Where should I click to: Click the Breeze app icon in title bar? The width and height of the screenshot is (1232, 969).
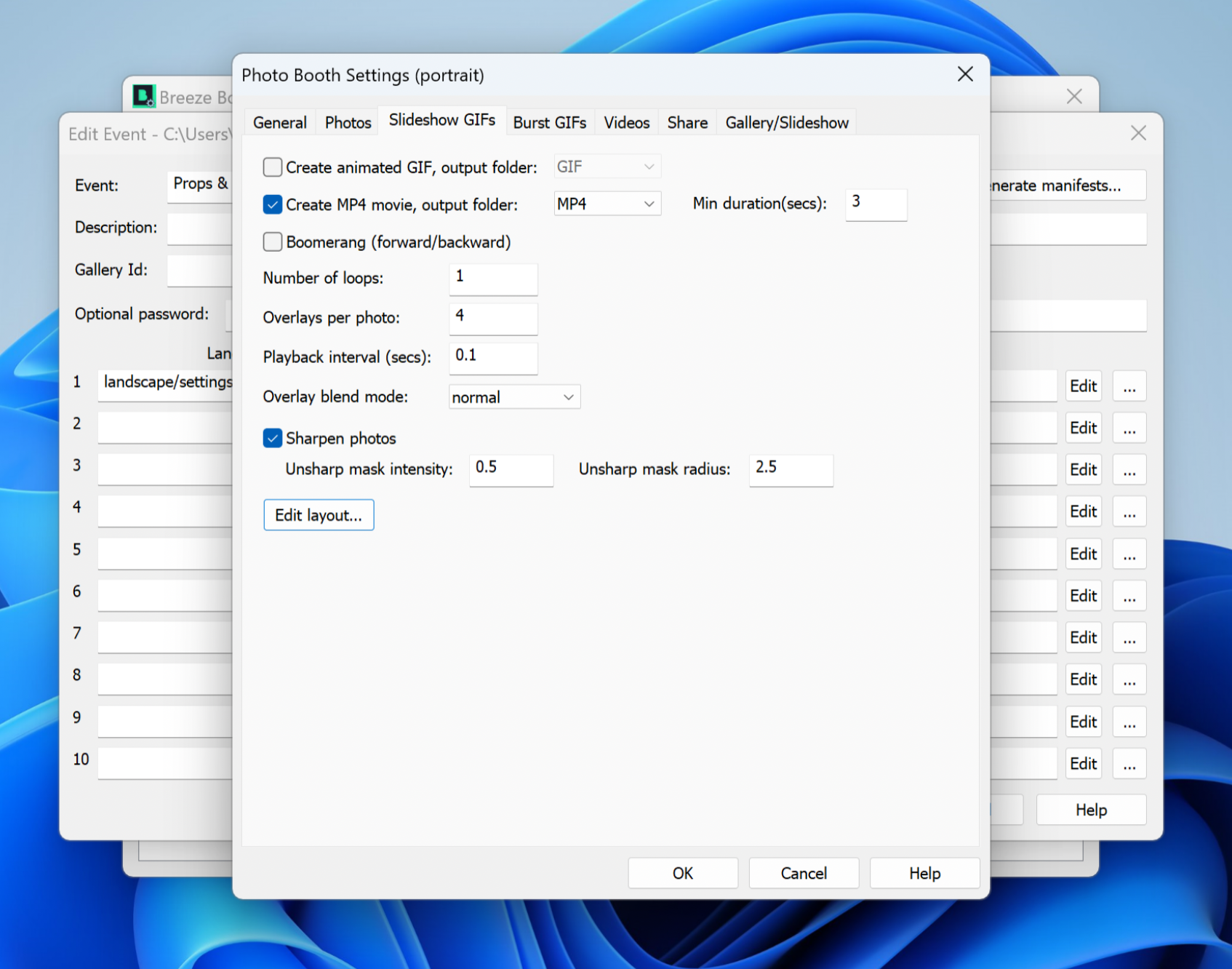(x=143, y=96)
